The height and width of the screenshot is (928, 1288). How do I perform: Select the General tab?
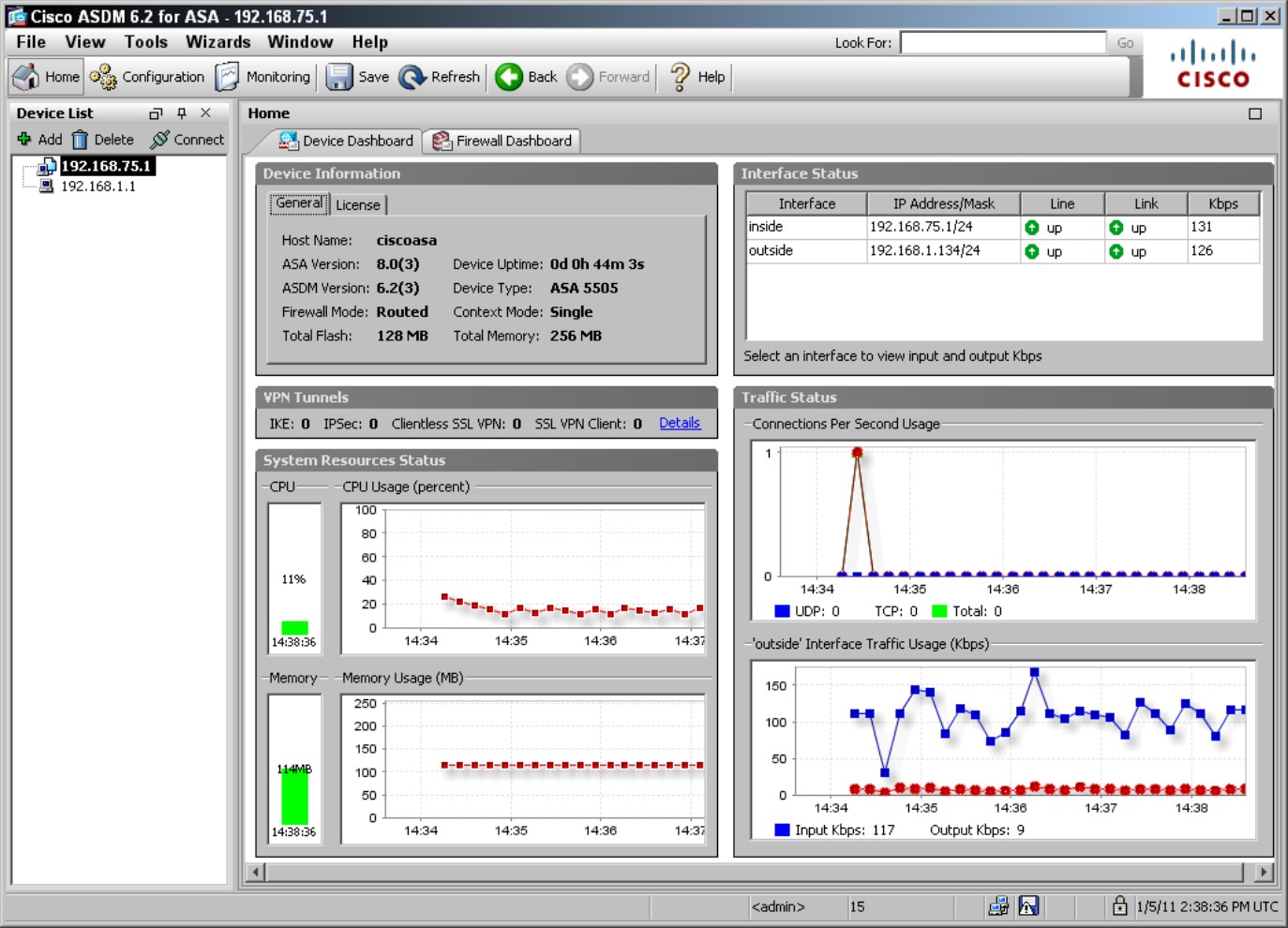click(x=299, y=203)
